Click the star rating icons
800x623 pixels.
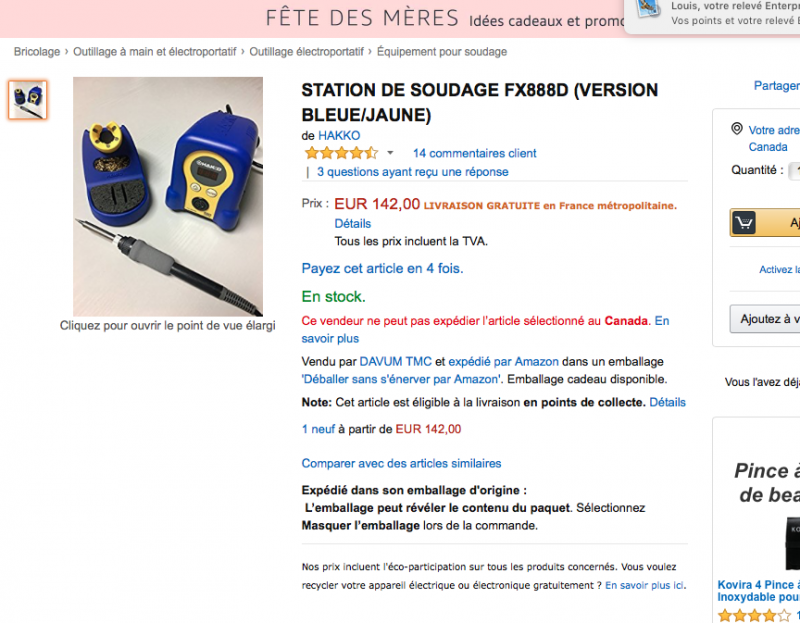(341, 153)
